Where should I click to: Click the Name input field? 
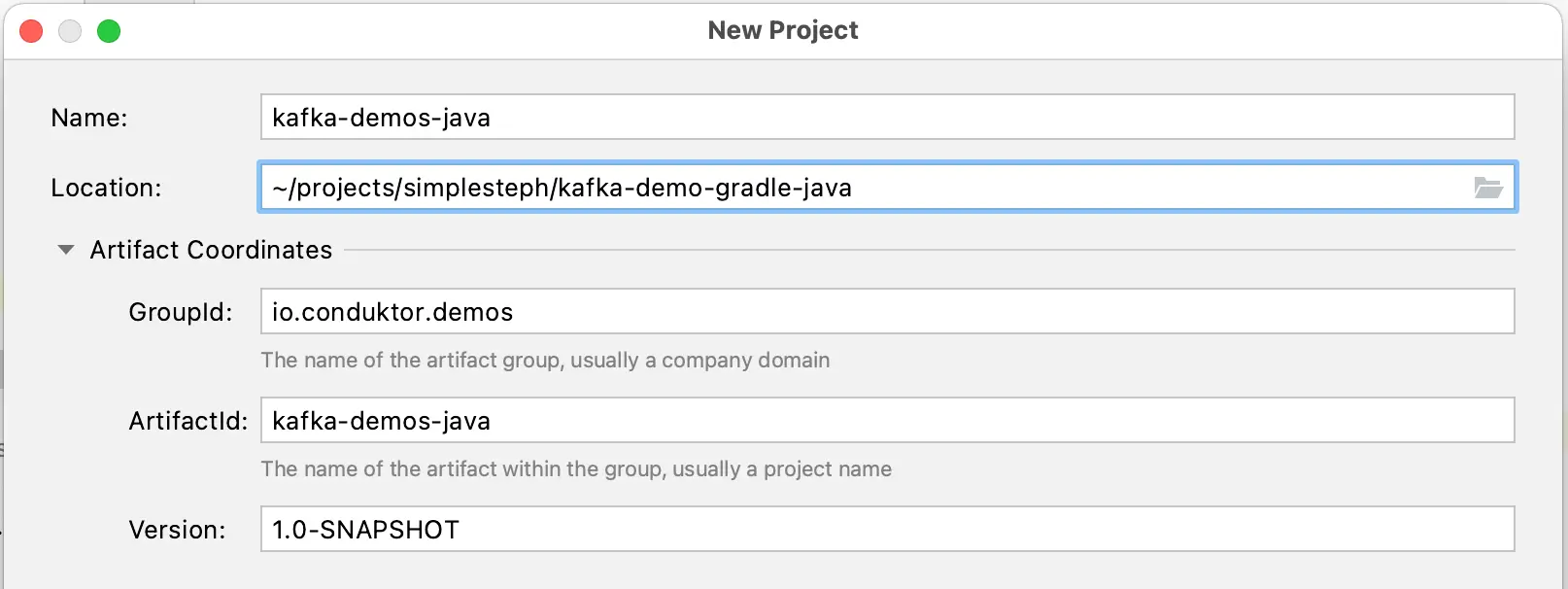(x=887, y=117)
